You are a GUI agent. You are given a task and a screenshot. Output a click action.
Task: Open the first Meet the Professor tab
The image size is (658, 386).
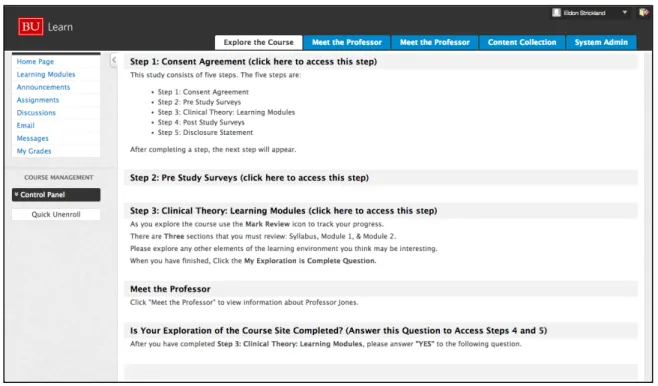tap(347, 42)
